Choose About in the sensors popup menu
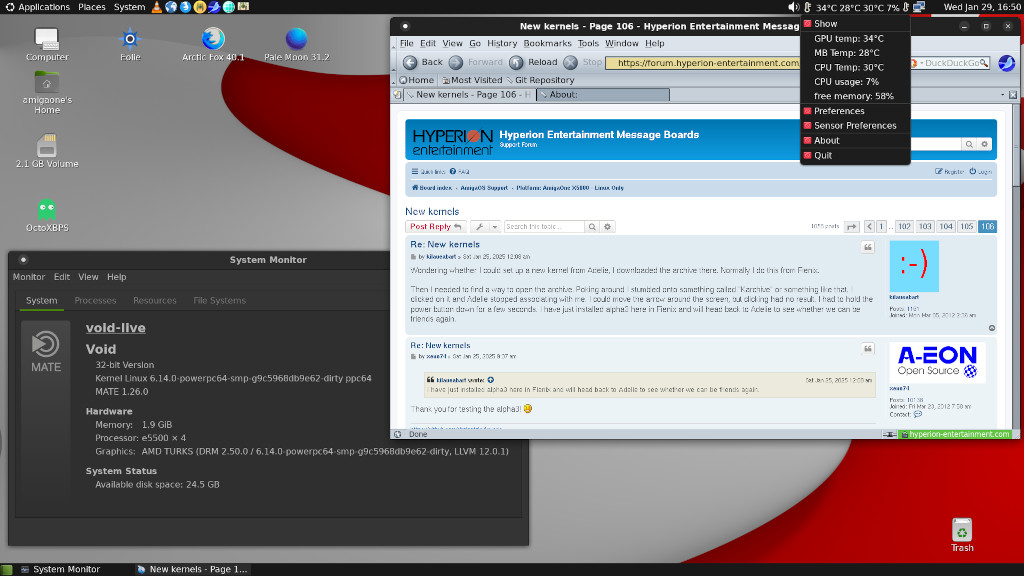This screenshot has width=1024, height=576. pos(855,140)
